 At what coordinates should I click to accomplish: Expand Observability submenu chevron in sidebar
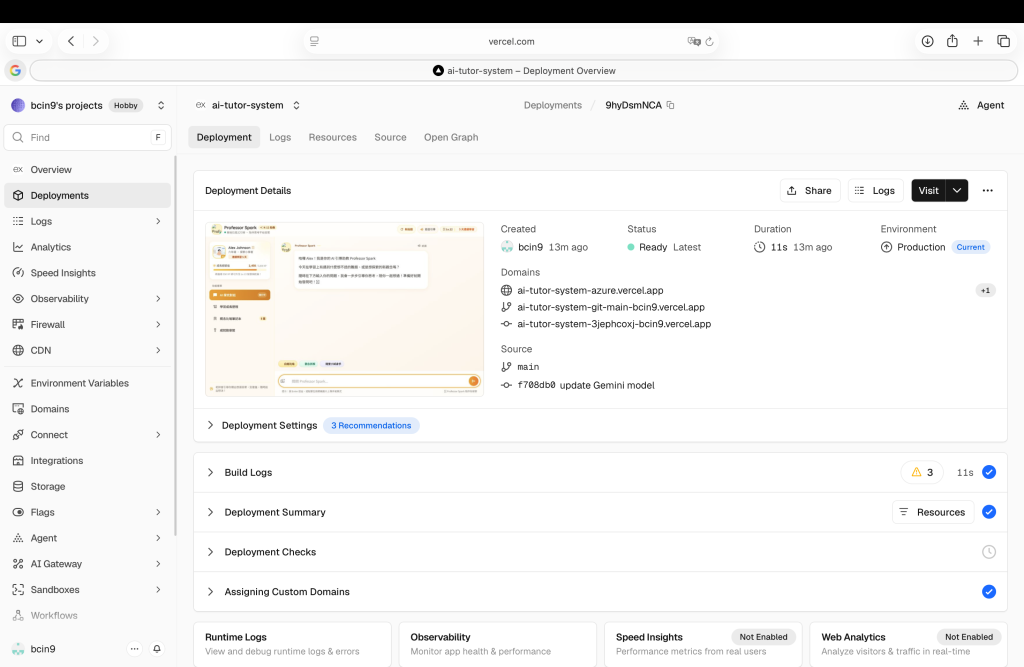click(x=158, y=299)
